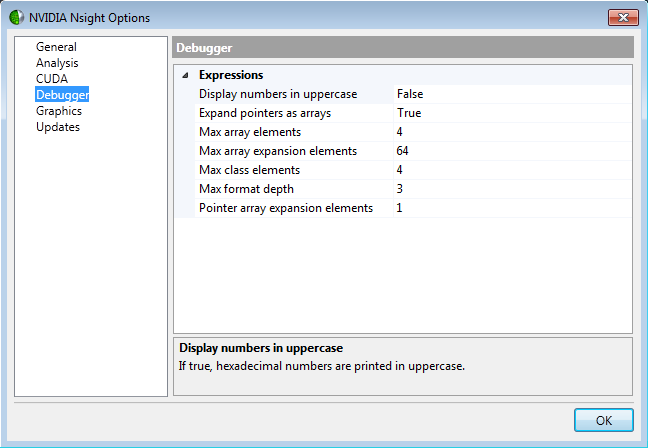Select the Max class elements property label

click(x=250, y=170)
